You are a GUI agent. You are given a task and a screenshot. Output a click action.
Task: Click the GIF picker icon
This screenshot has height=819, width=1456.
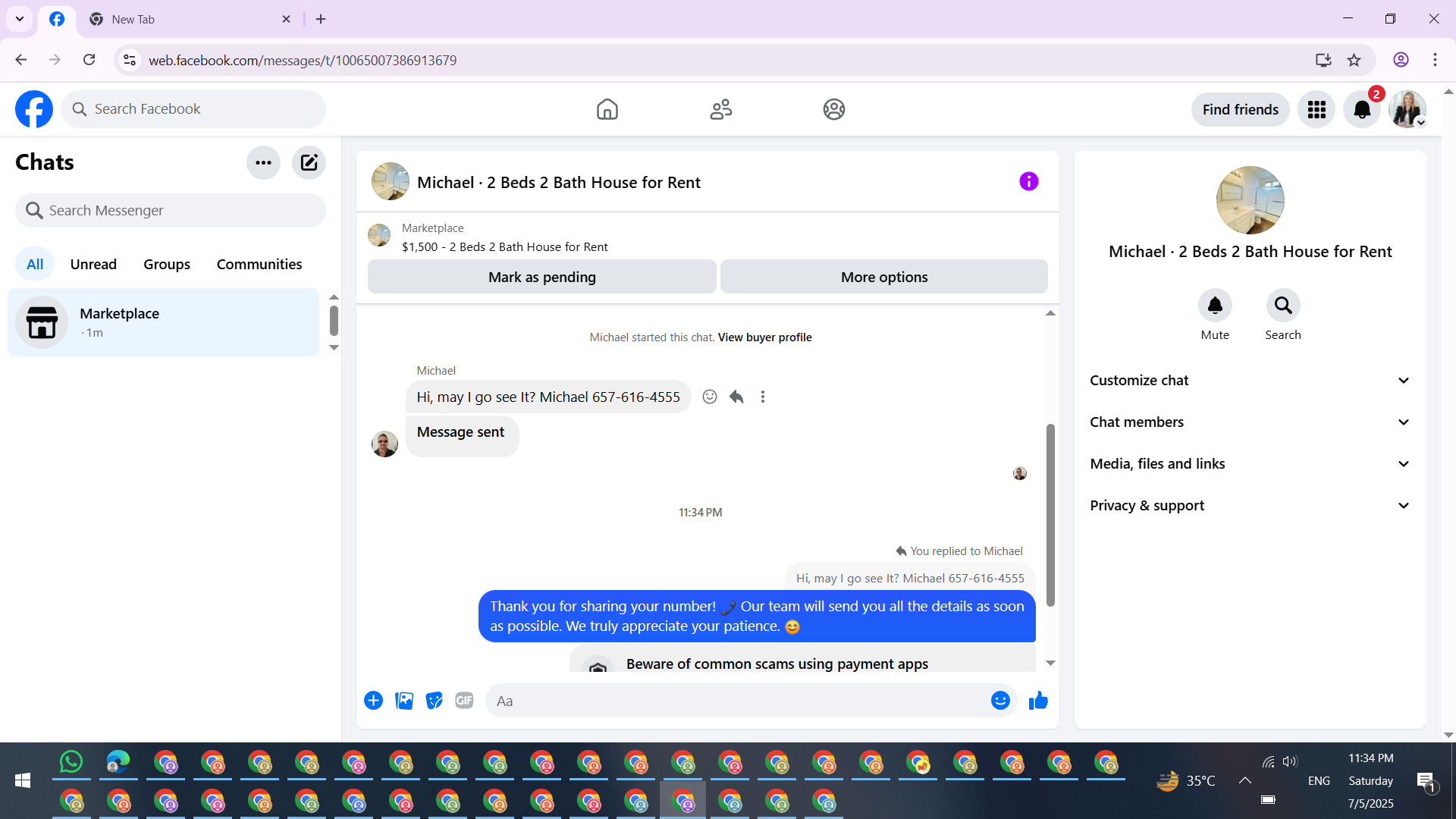[464, 701]
